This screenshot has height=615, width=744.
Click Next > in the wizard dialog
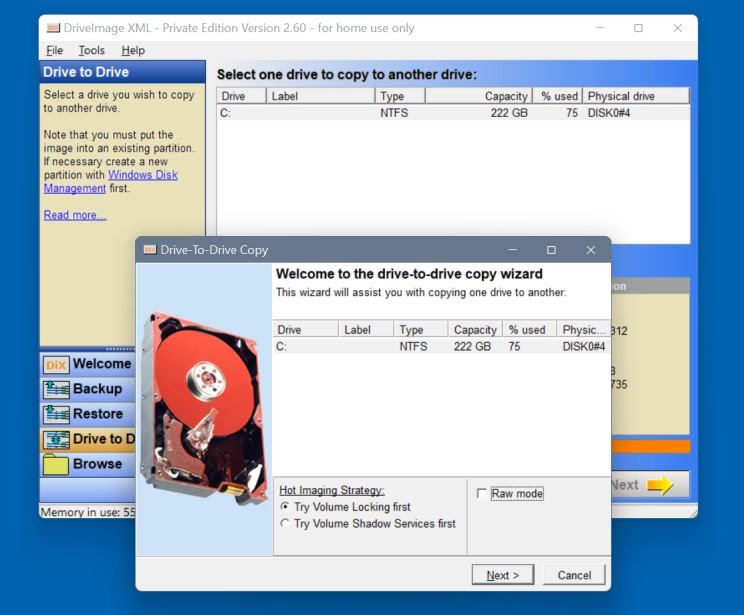[502, 575]
